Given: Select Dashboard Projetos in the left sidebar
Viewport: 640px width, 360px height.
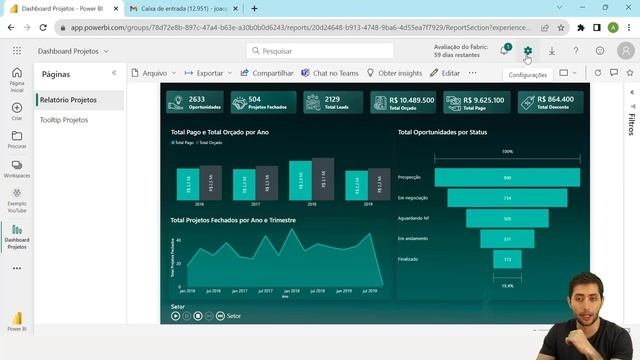Looking at the screenshot, I should click(17, 237).
